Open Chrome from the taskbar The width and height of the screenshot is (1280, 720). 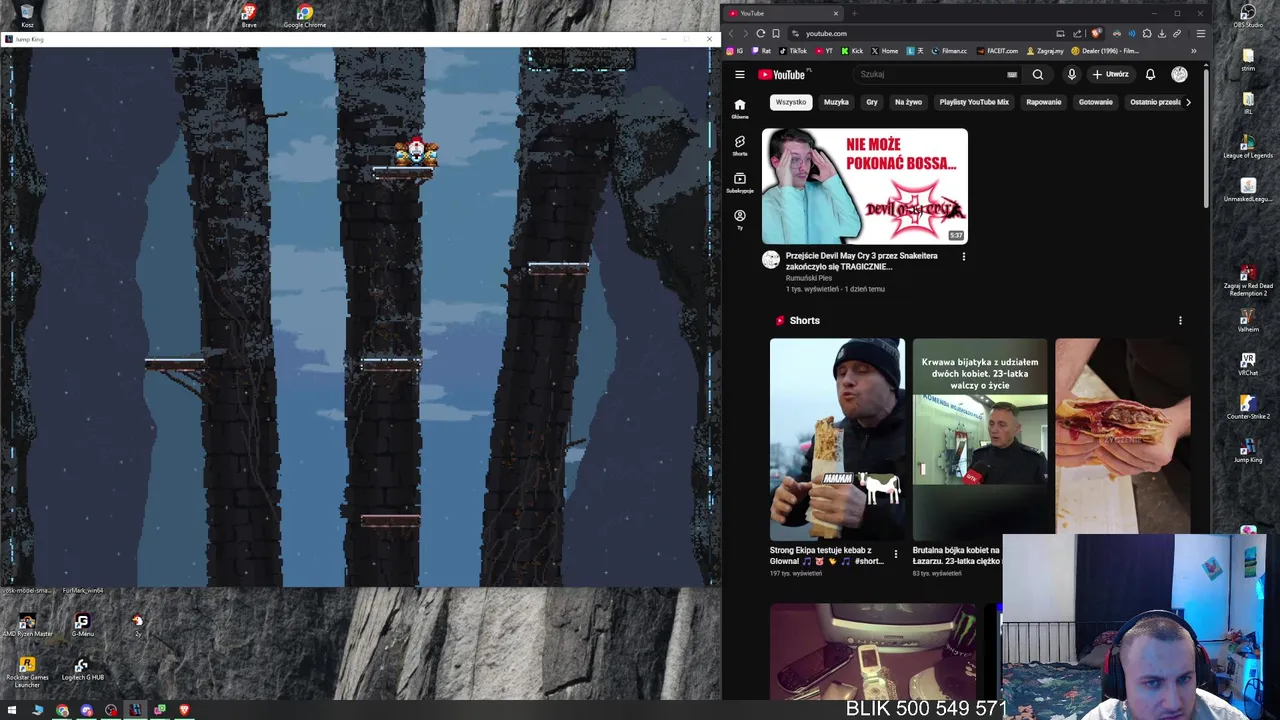point(62,710)
